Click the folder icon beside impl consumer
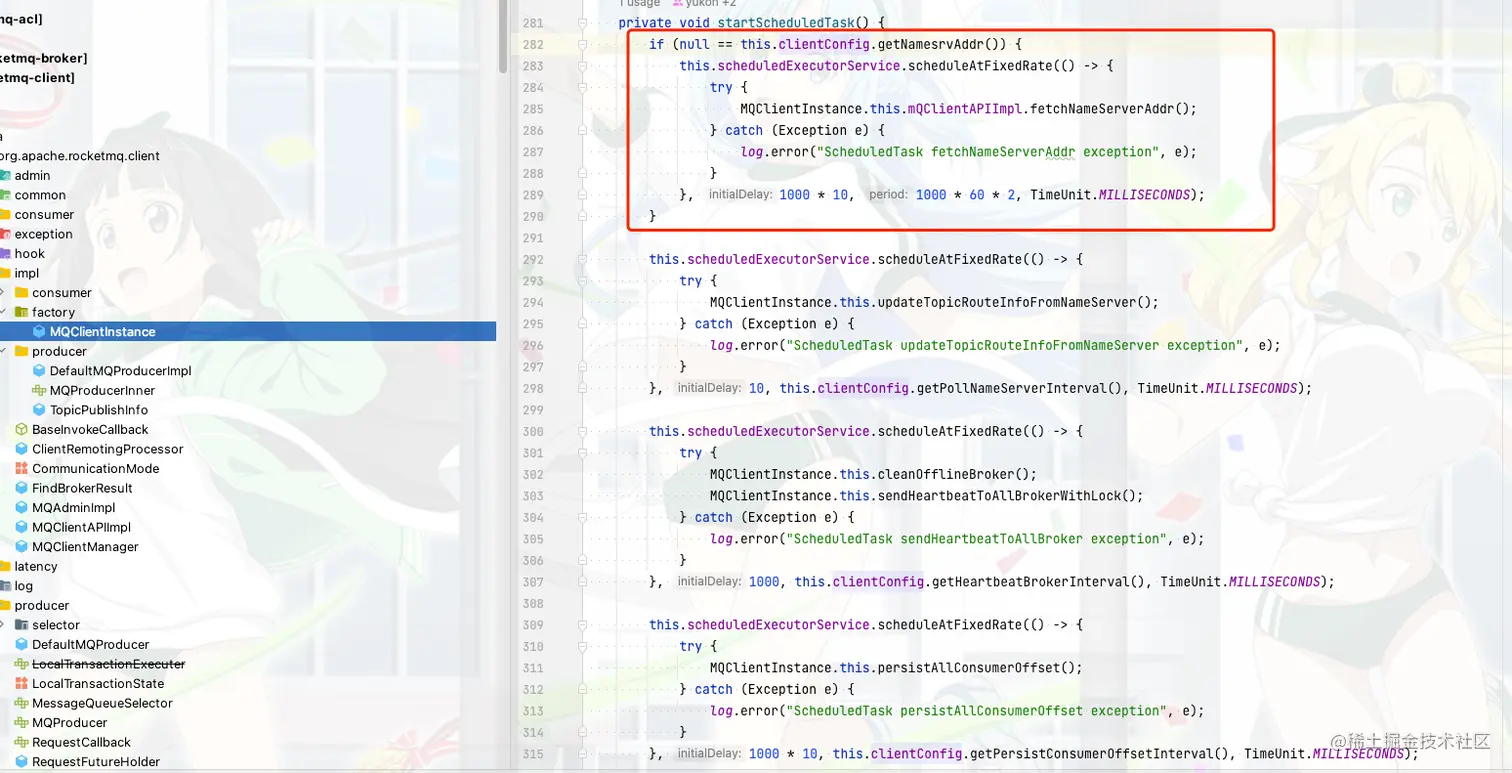 point(21,293)
